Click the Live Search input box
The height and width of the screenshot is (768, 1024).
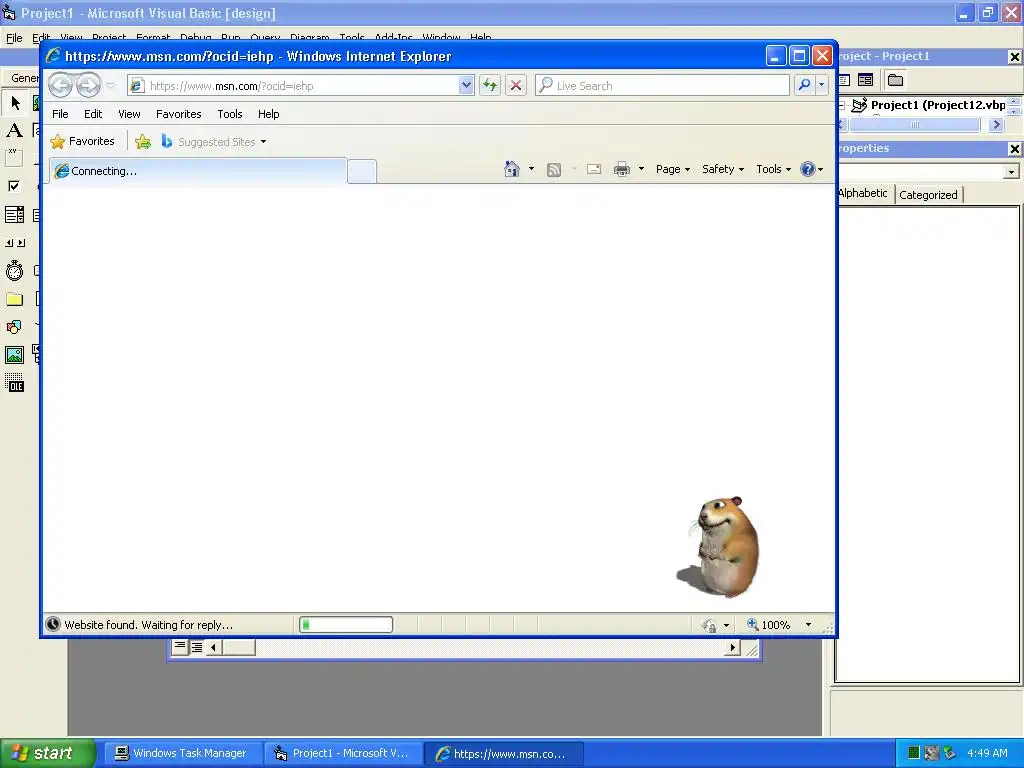point(662,86)
